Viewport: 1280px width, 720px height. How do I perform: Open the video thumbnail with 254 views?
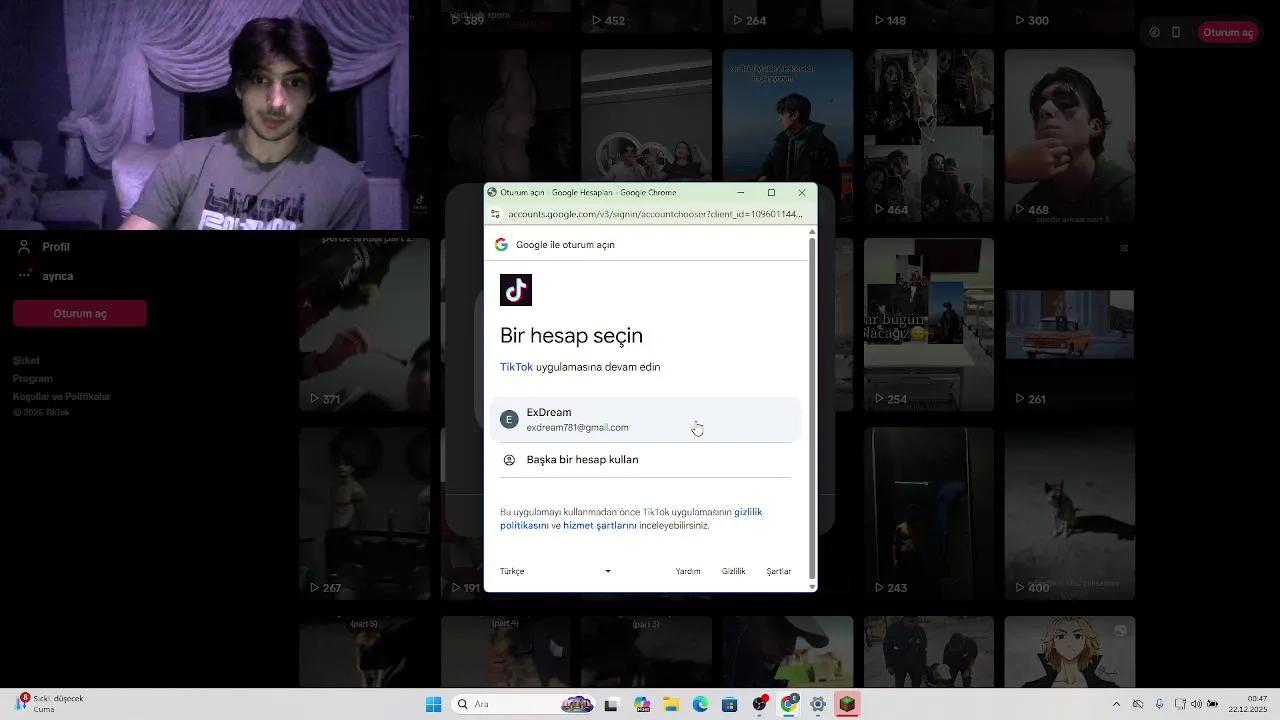coord(929,324)
